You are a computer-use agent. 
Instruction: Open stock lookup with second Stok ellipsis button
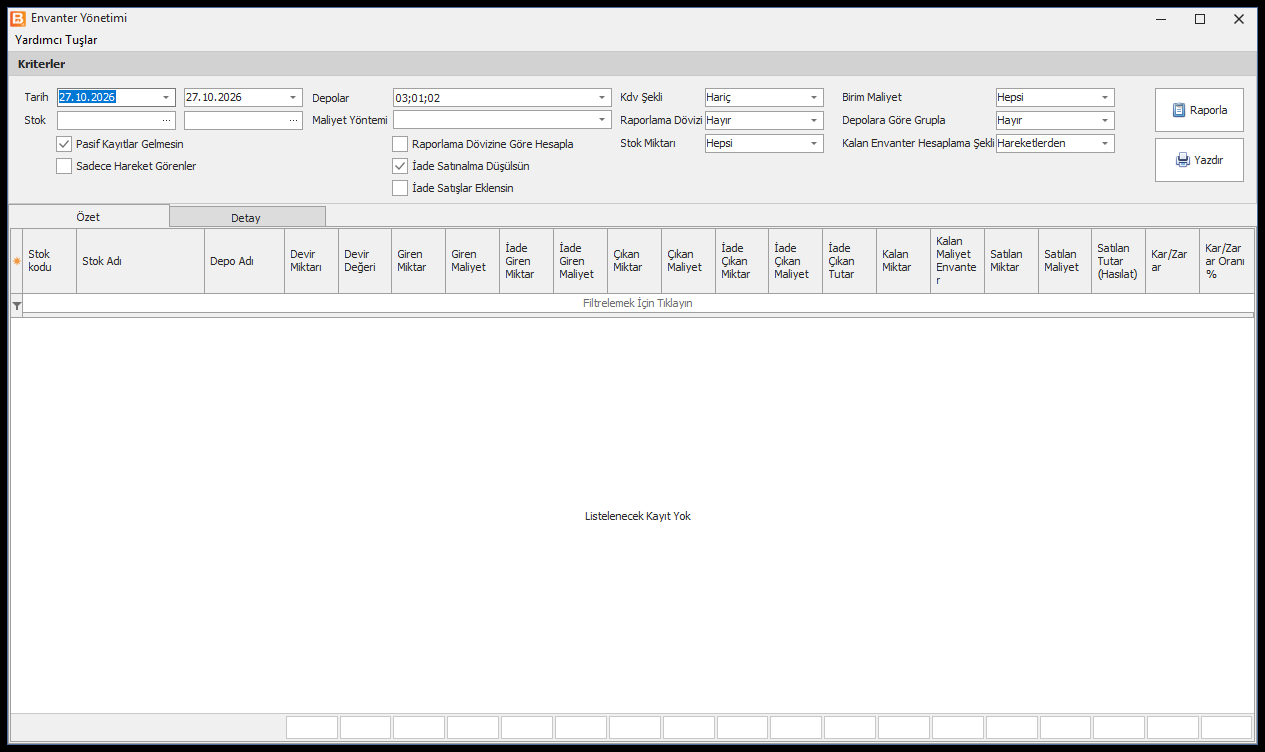(x=293, y=120)
